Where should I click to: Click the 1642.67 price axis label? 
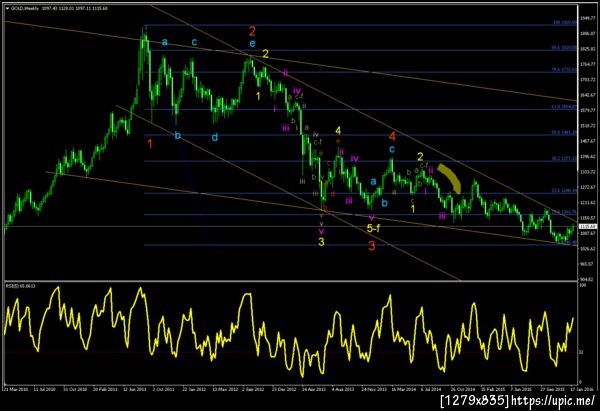pos(587,95)
